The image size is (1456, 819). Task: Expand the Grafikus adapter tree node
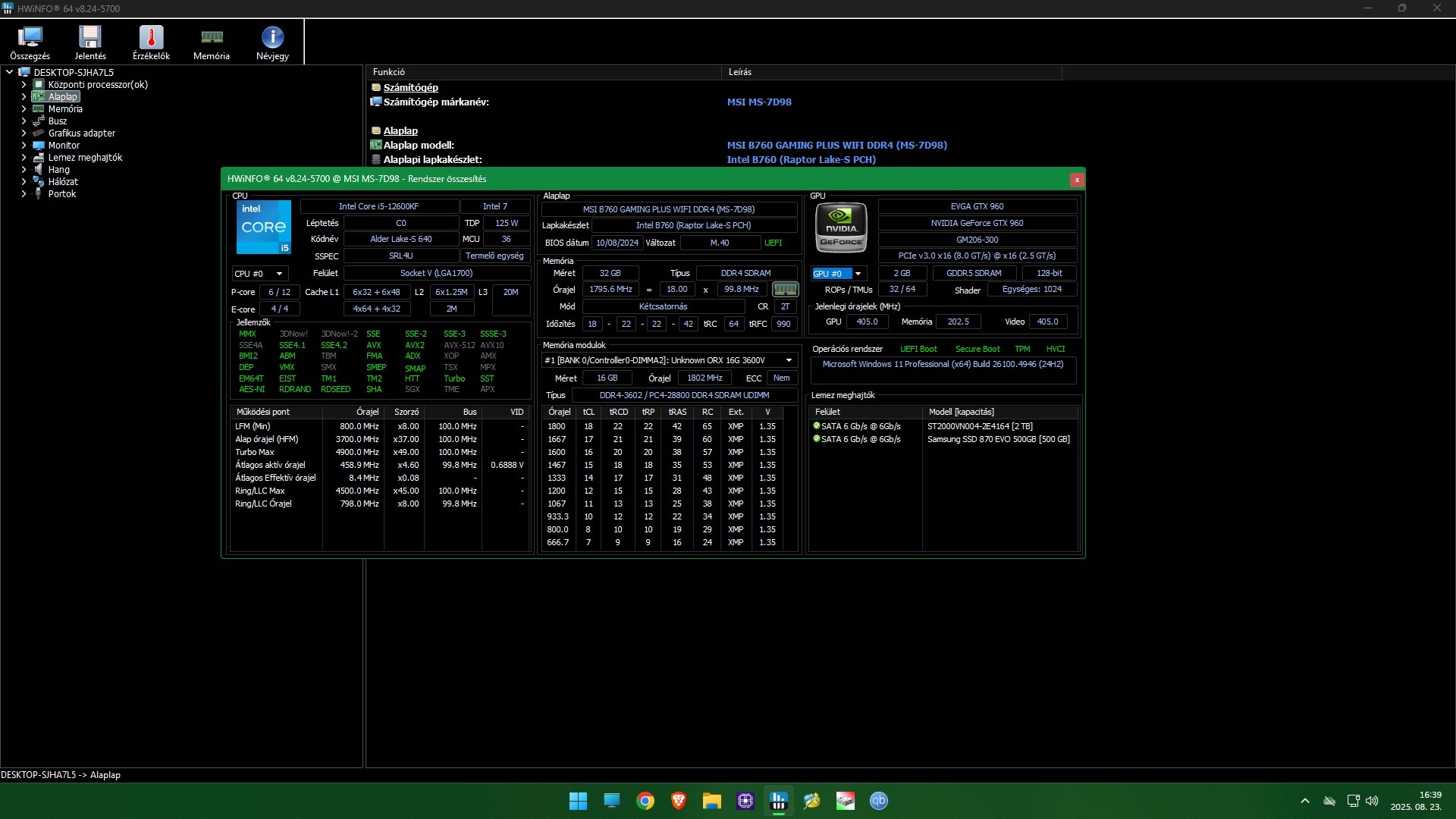pos(24,133)
